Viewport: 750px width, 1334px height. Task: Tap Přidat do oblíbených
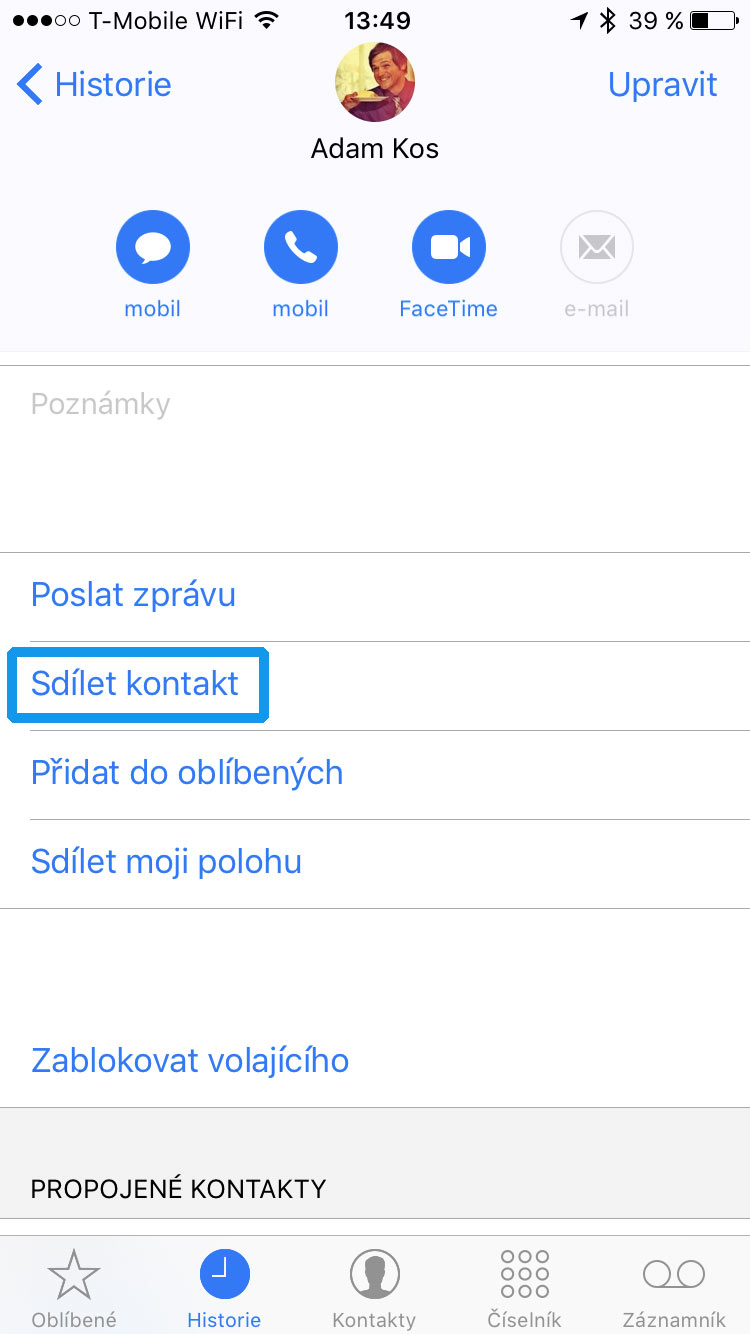[187, 773]
